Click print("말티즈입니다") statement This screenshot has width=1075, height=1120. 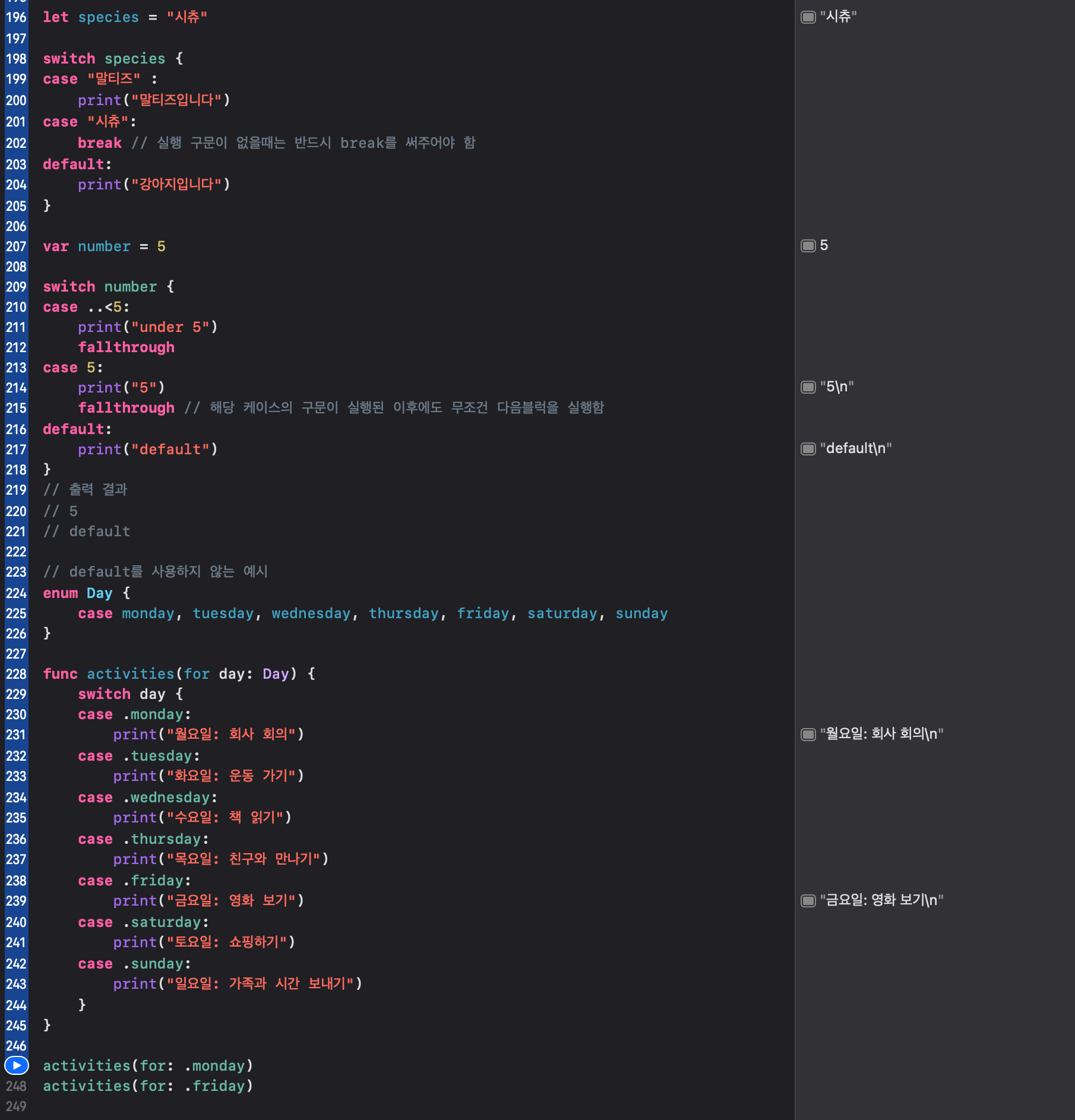154,100
